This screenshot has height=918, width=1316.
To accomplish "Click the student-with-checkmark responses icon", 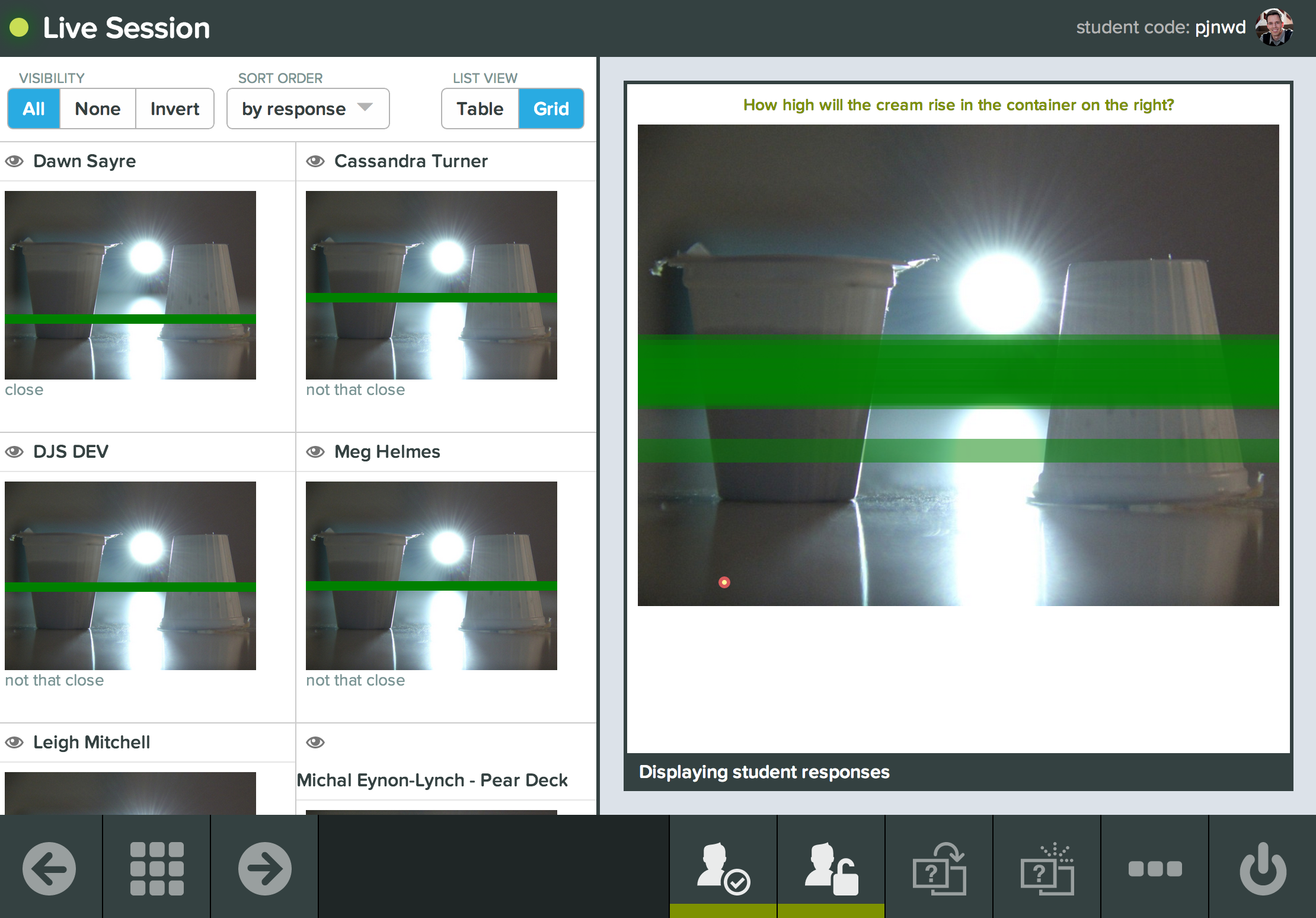I will [x=723, y=868].
